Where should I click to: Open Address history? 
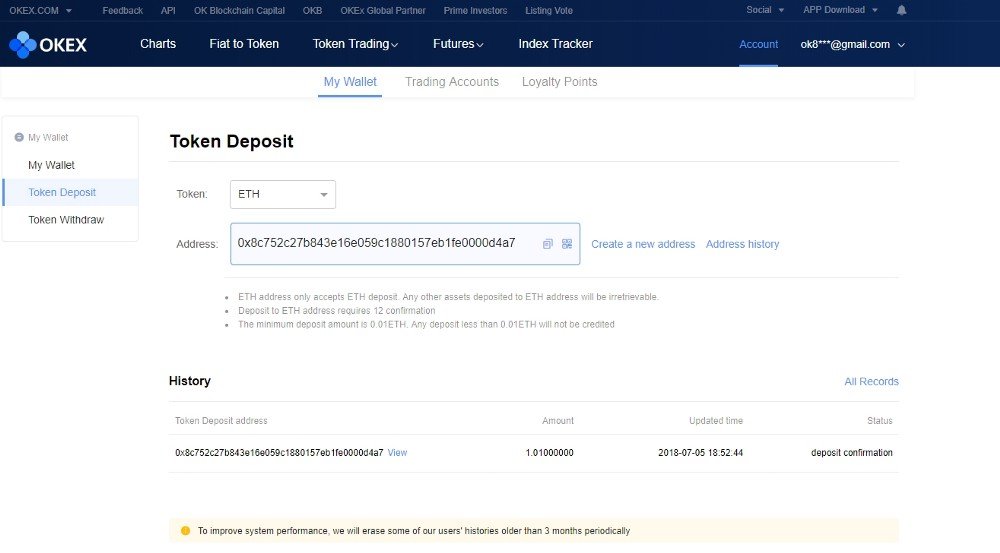742,244
